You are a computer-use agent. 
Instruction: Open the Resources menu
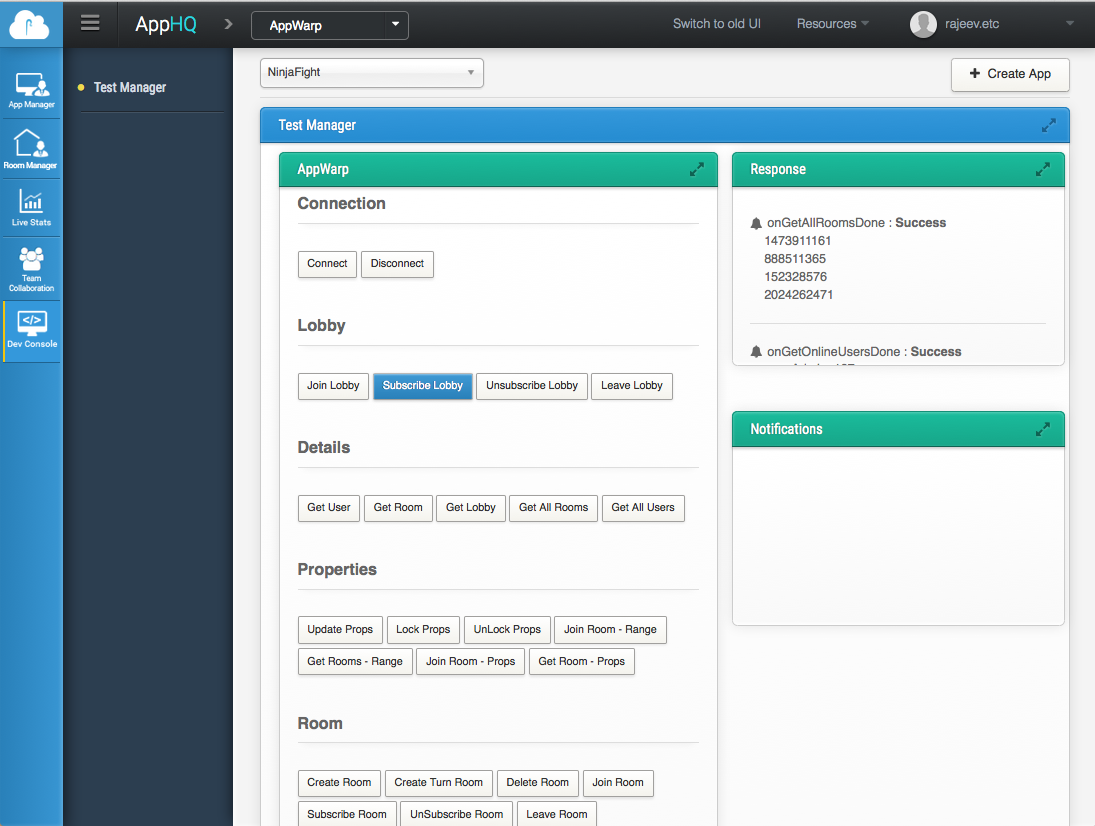pos(832,24)
